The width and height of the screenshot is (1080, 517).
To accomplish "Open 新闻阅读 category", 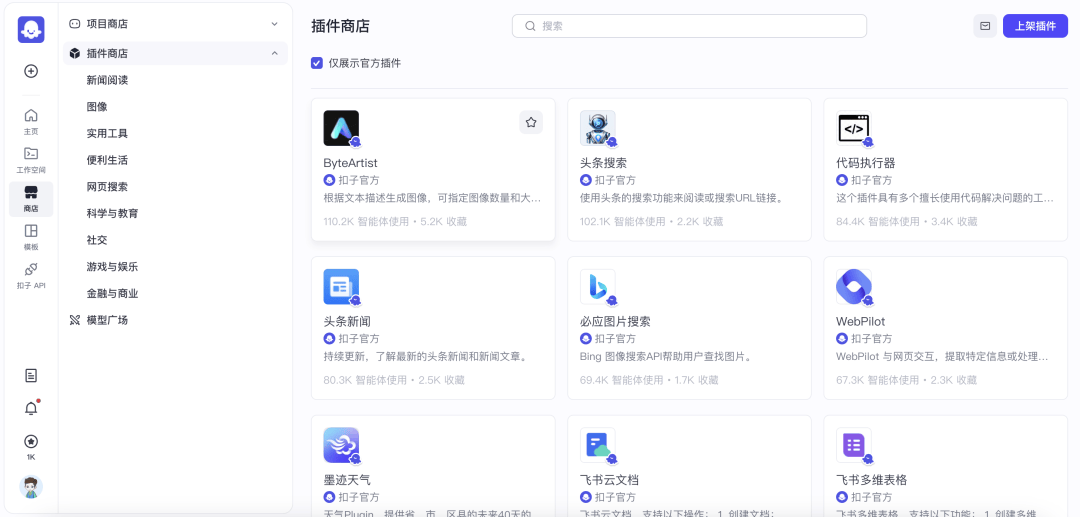I will tap(107, 80).
